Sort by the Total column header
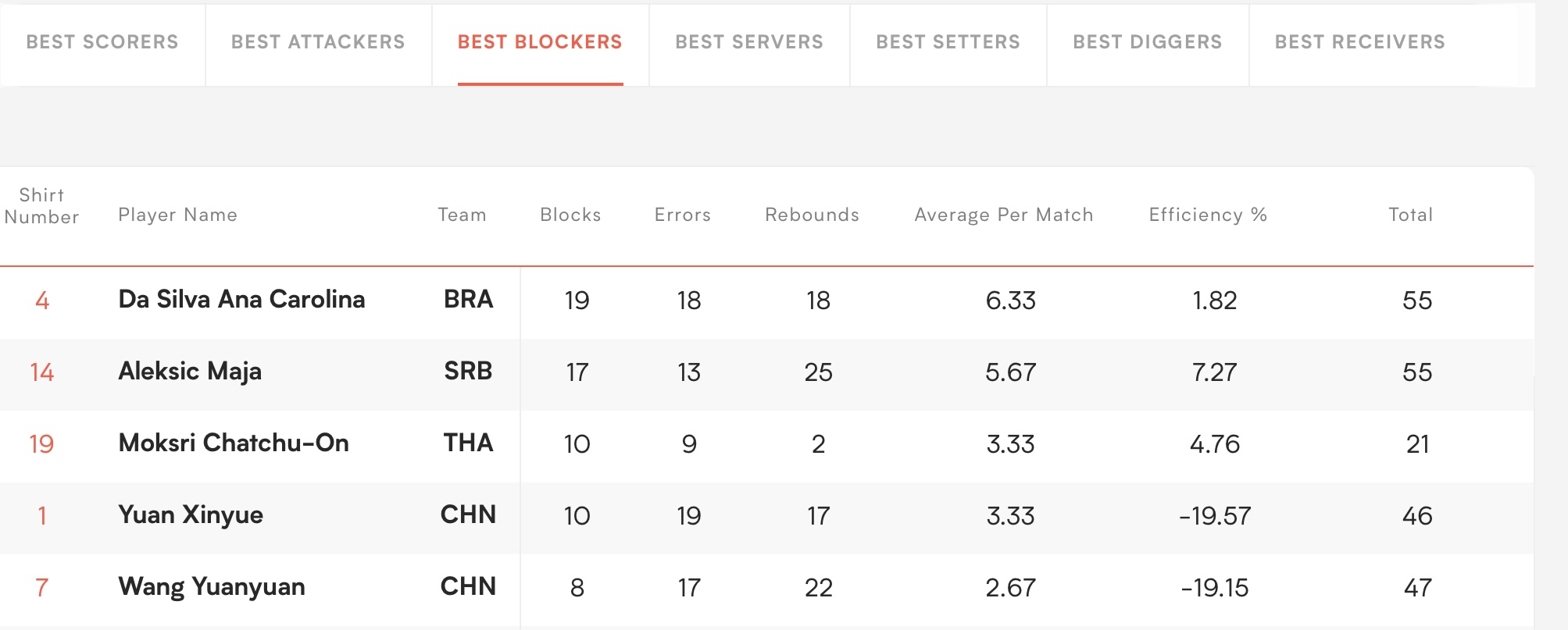Screen dimensions: 1568x630 coord(1410,215)
